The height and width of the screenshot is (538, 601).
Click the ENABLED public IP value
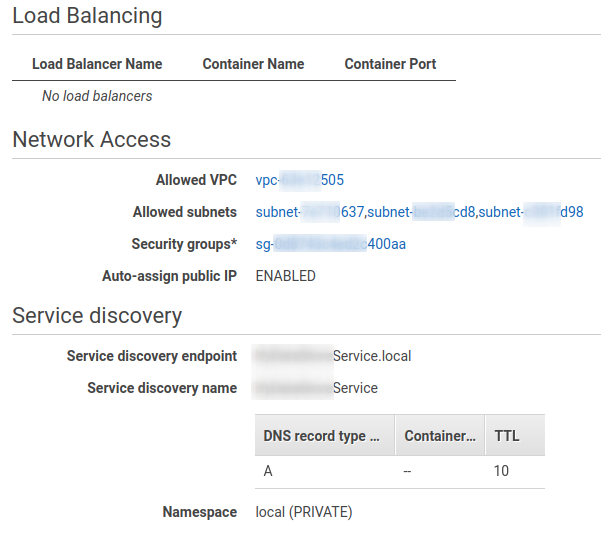pyautogui.click(x=286, y=276)
